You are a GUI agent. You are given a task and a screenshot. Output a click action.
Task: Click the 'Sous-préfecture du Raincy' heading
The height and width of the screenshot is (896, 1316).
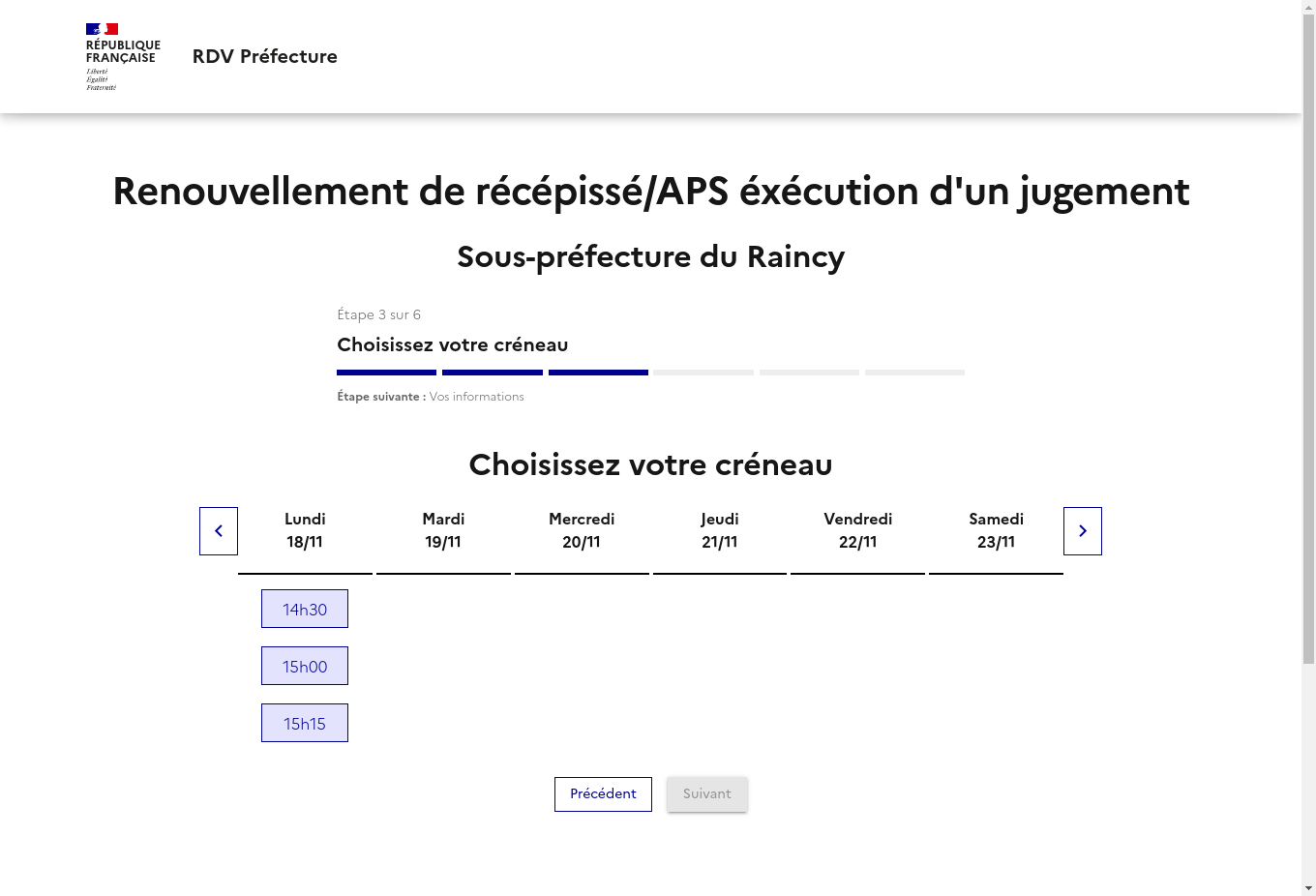coord(650,256)
